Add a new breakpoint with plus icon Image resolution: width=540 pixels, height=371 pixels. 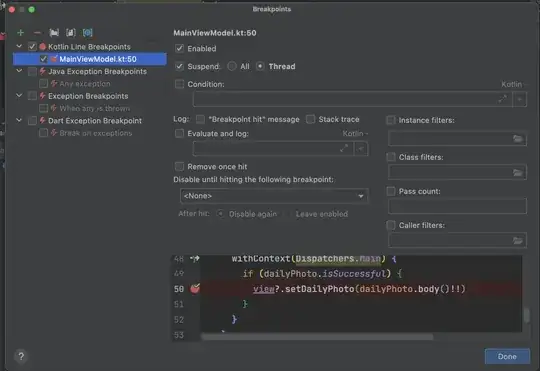(x=20, y=33)
